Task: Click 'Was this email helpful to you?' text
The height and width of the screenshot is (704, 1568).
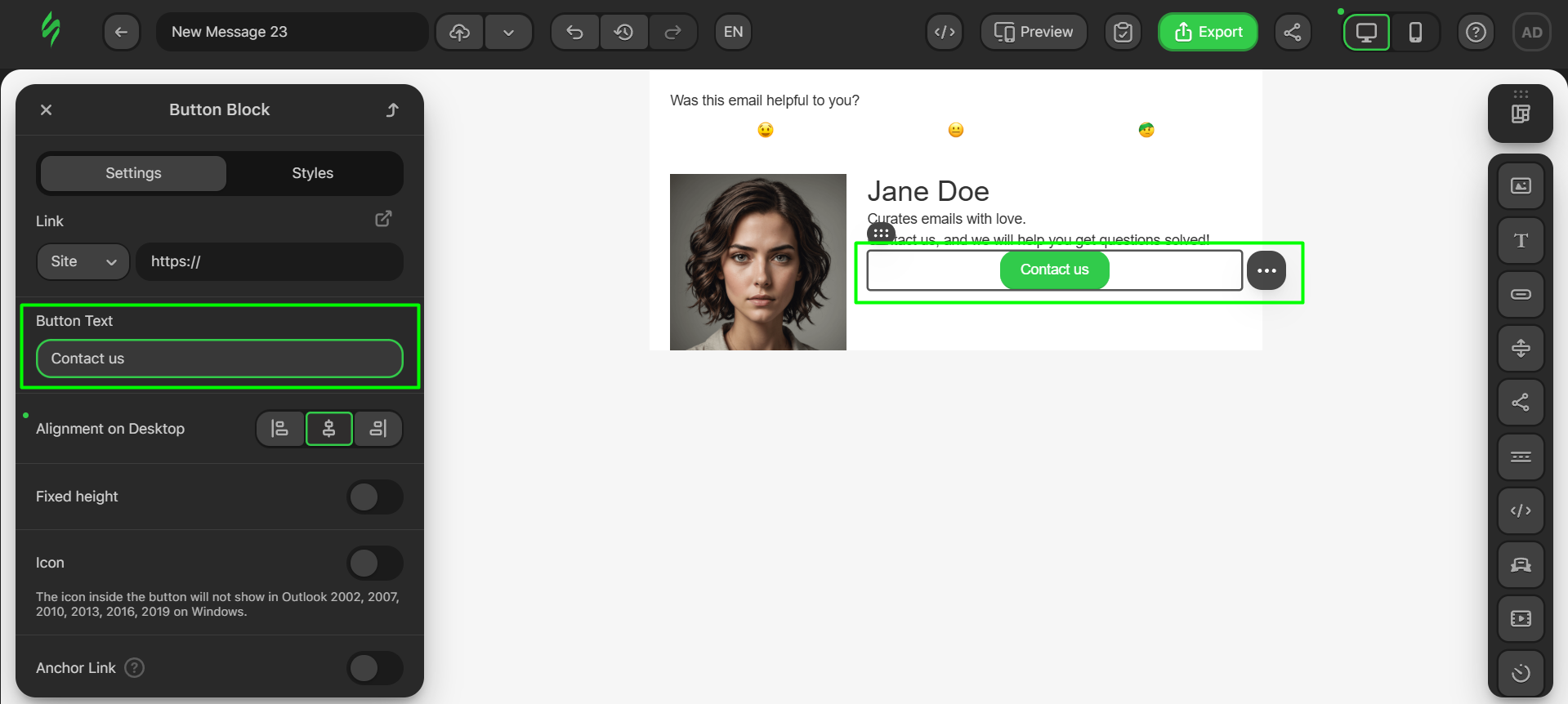Action: pos(765,100)
